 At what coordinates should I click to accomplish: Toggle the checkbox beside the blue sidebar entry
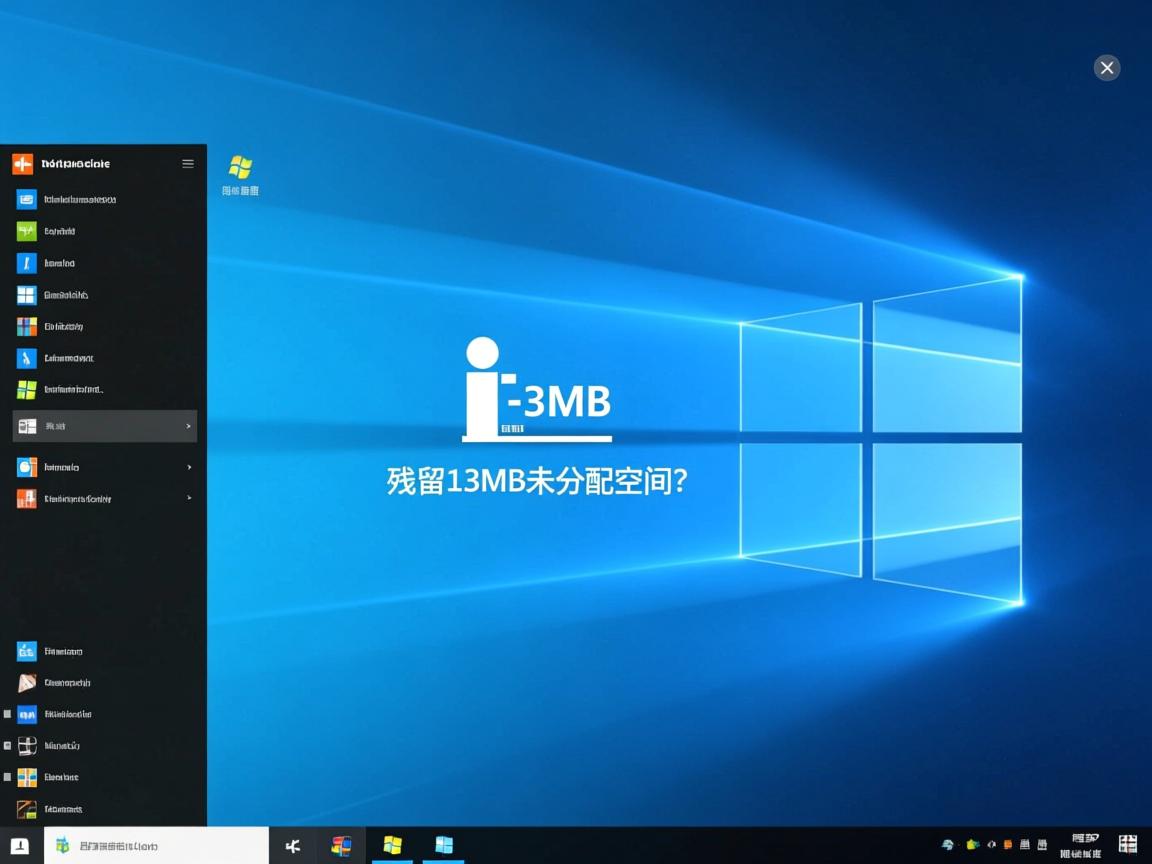pos(8,713)
